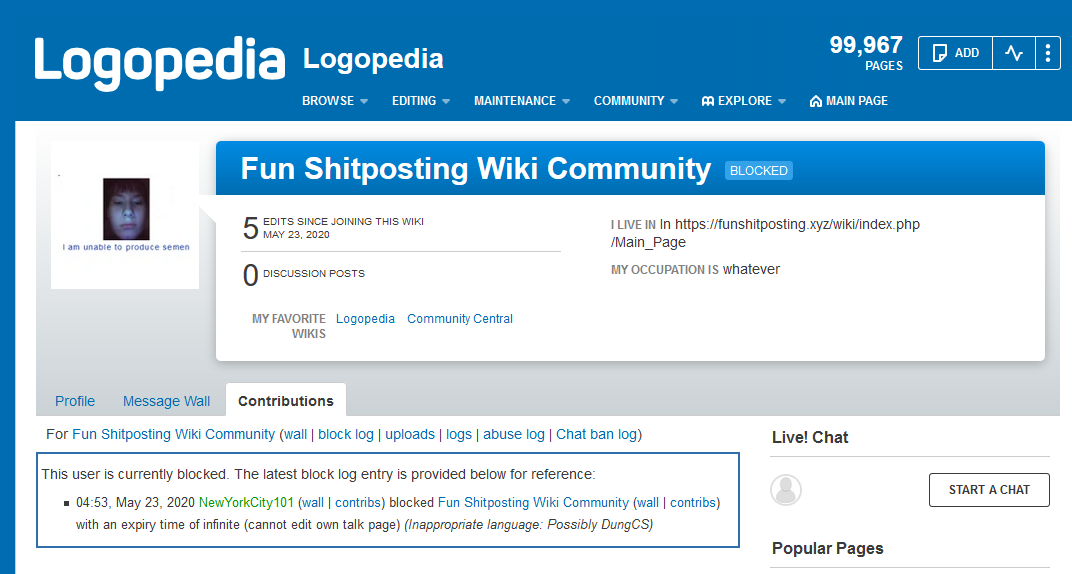Open the logs link

[459, 434]
